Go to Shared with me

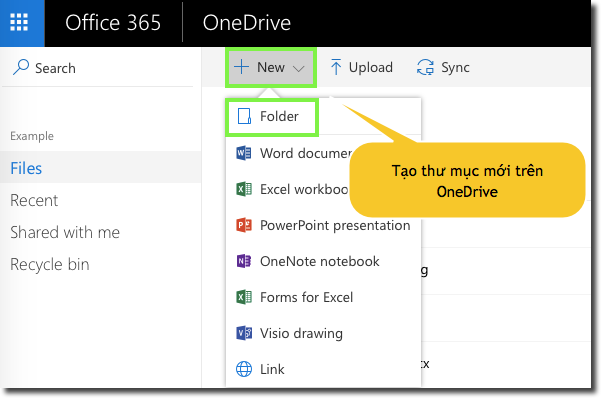tap(65, 232)
